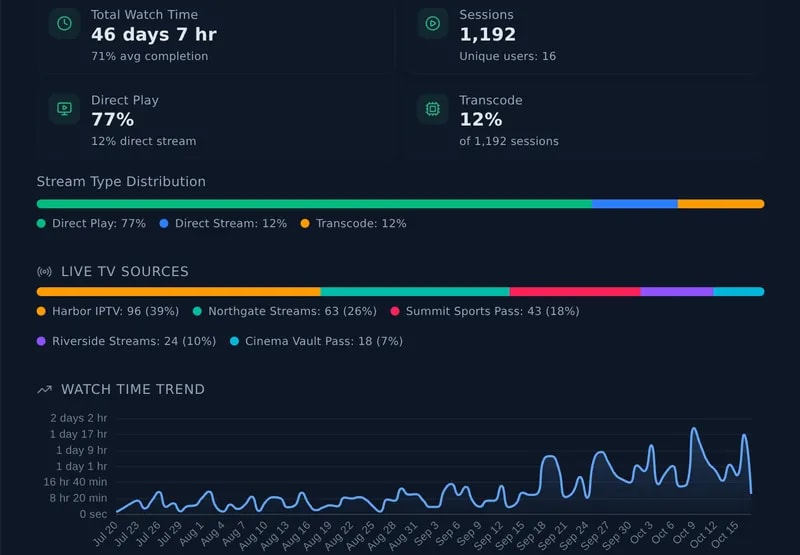Viewport: 800px width, 555px height.
Task: Click the orange Transcode segment of distribution bar
Action: click(721, 204)
